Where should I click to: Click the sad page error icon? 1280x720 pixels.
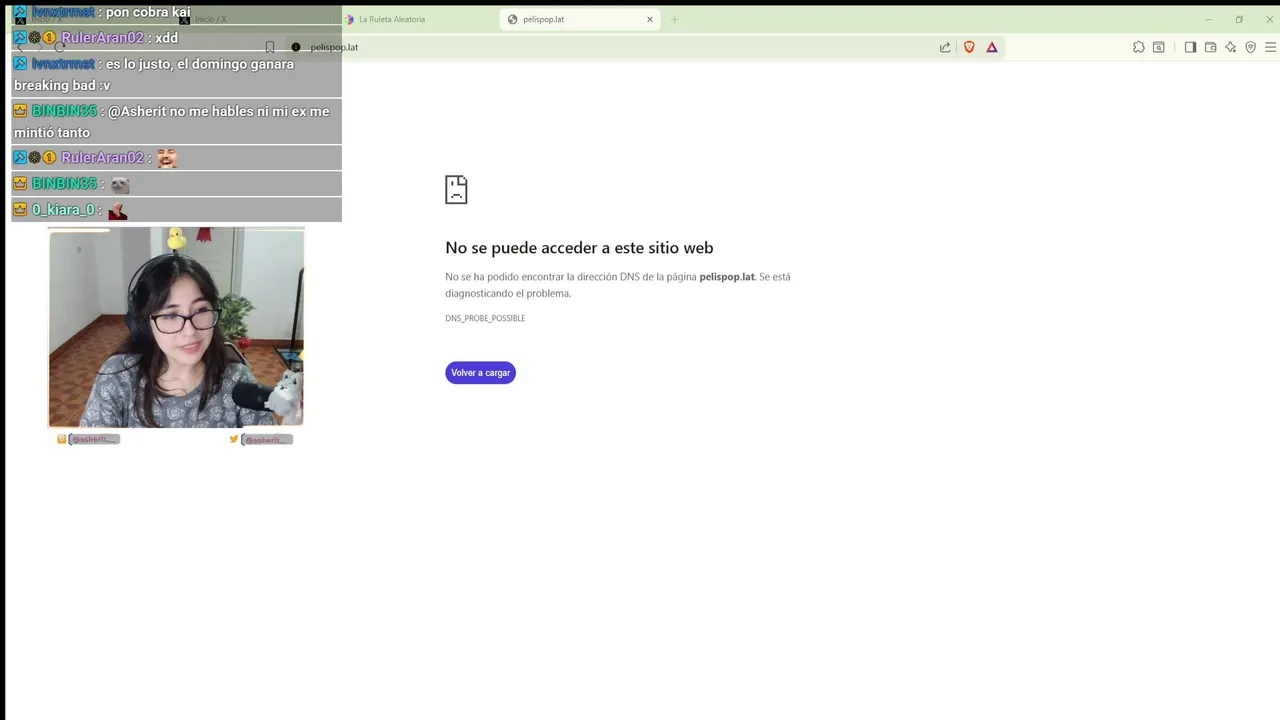tap(456, 189)
